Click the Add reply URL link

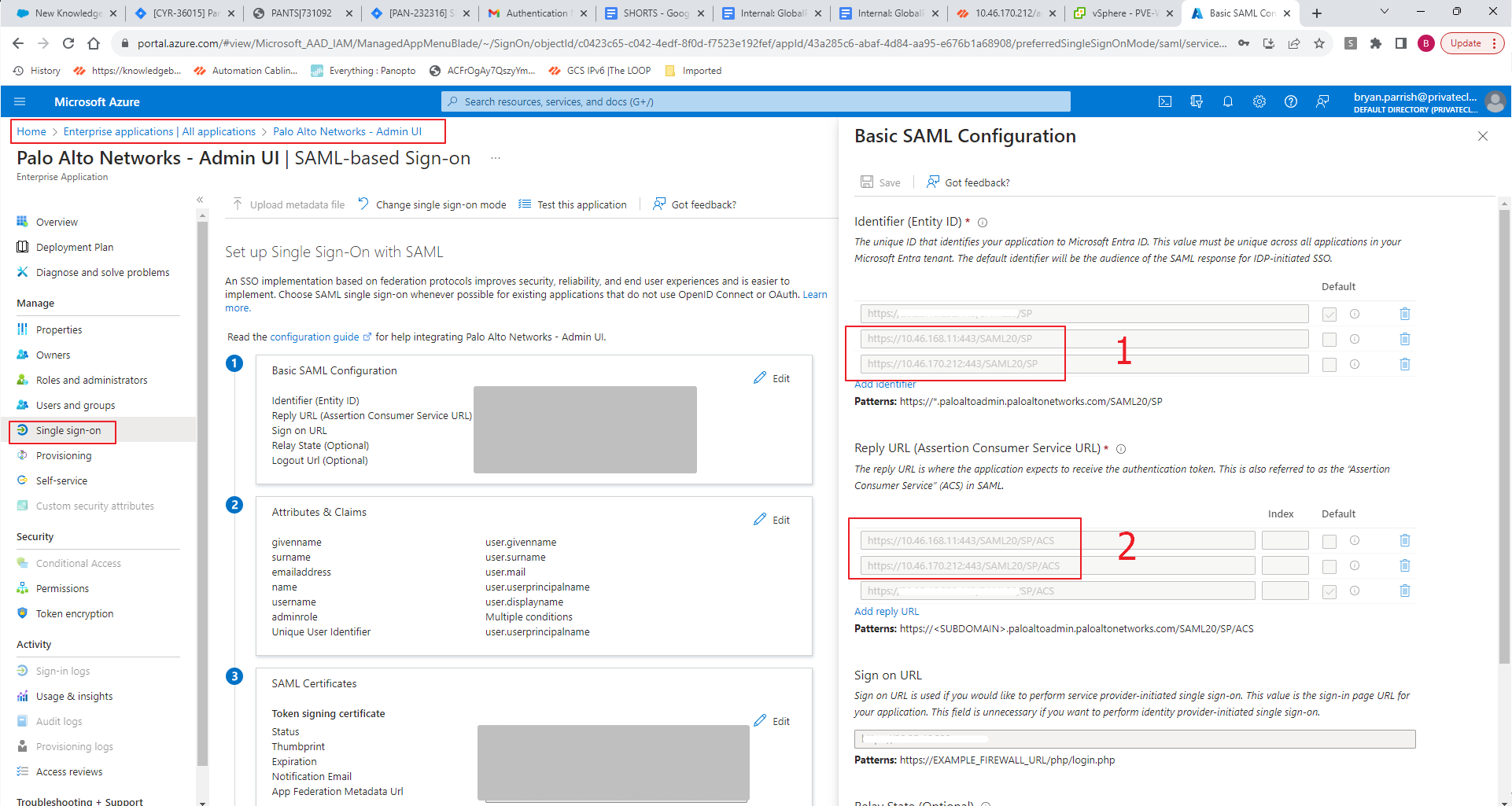887,612
